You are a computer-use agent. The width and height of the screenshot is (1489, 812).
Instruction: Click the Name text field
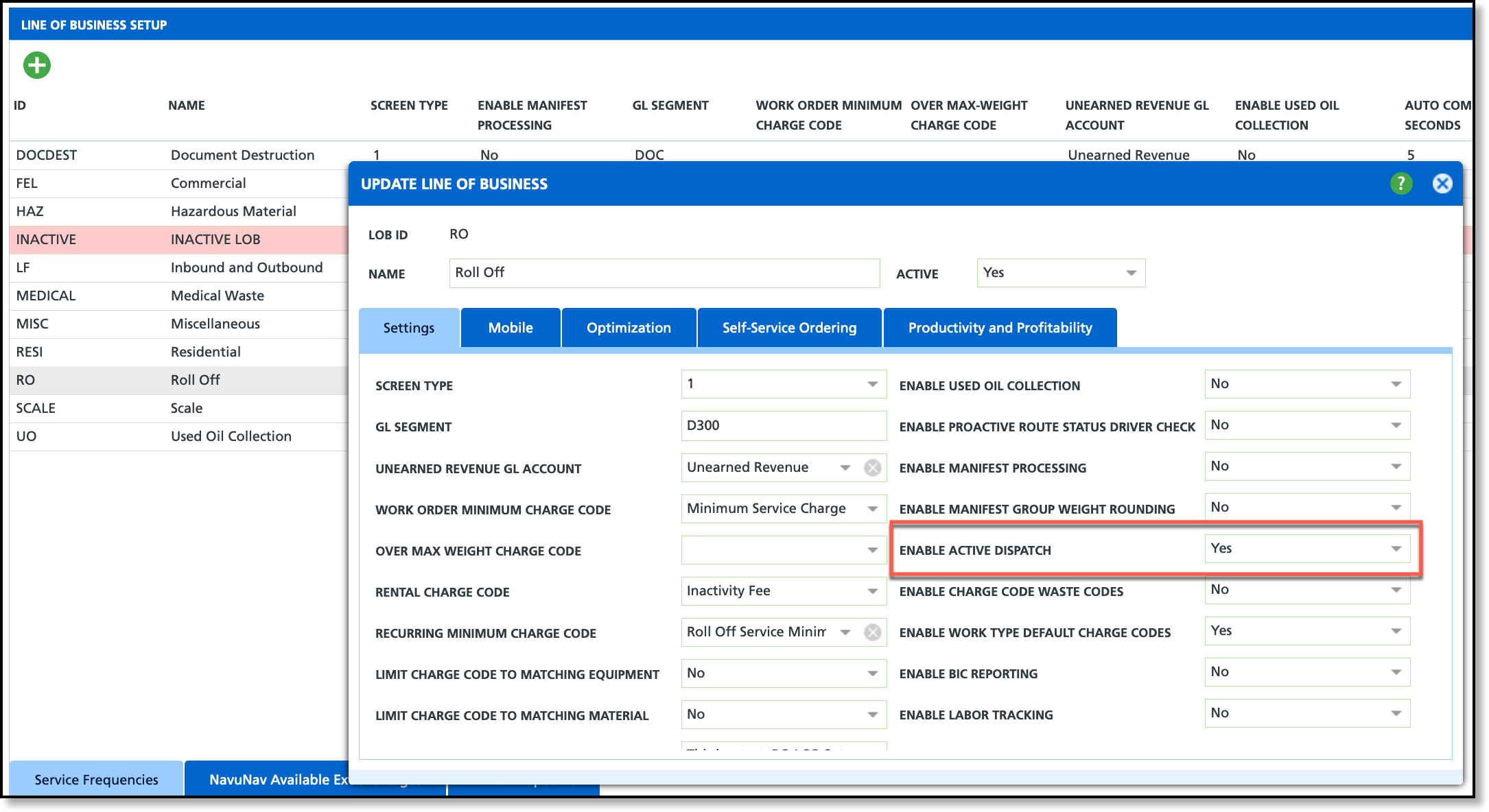tap(664, 273)
